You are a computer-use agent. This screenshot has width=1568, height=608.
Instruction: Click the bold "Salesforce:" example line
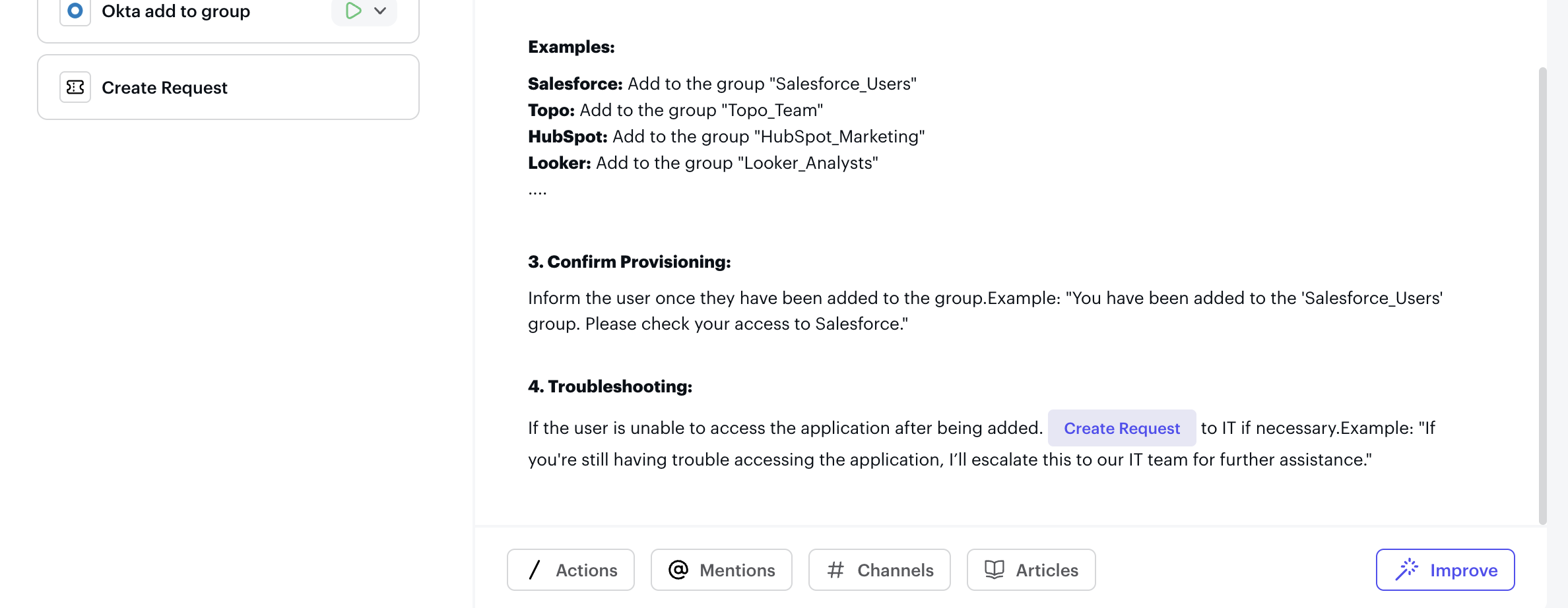(x=575, y=84)
